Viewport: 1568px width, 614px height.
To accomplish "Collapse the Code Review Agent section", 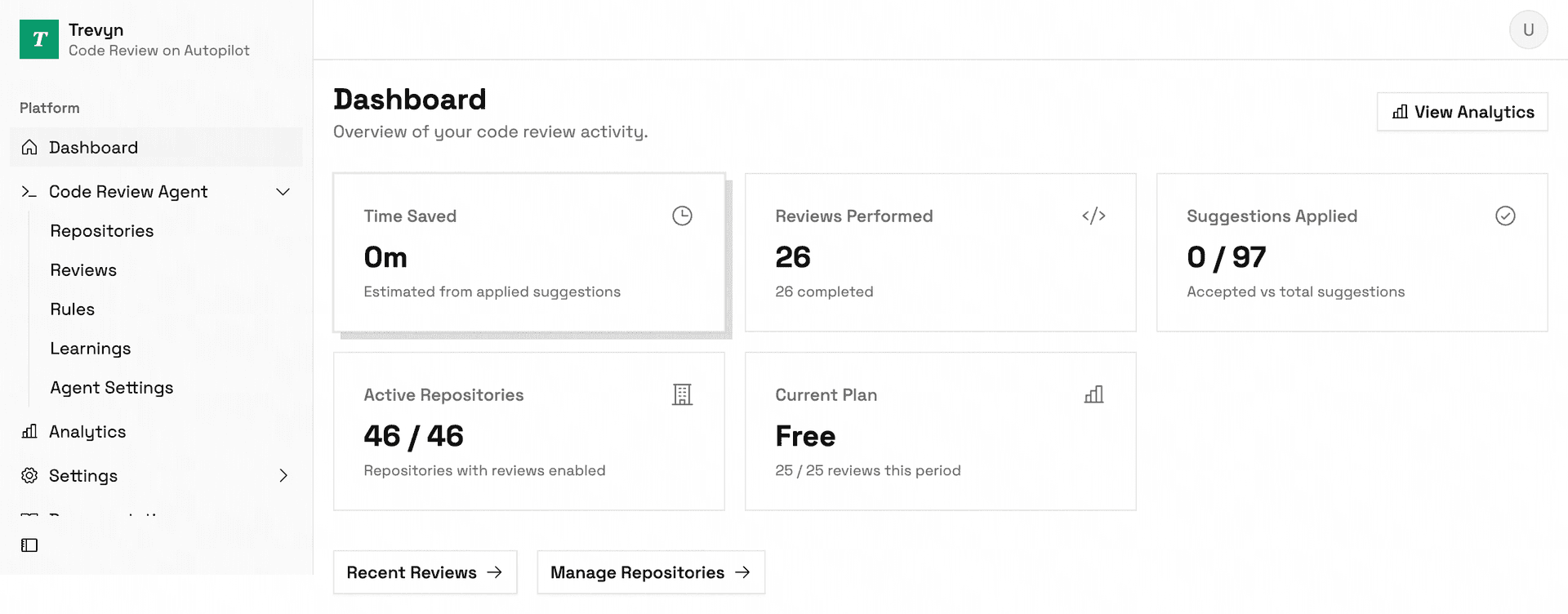I will coord(283,192).
